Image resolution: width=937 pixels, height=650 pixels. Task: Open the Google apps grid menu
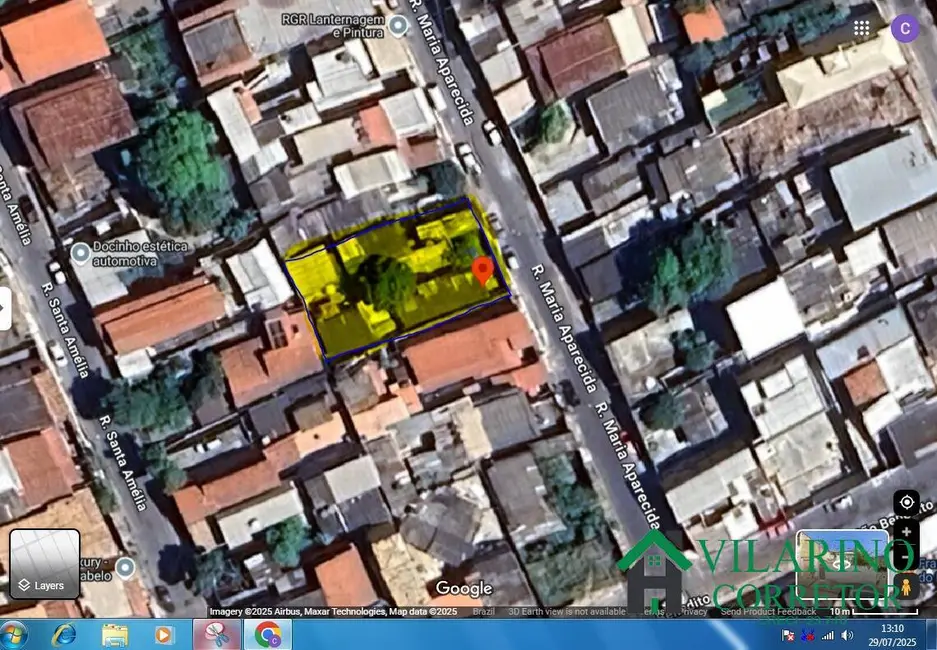click(x=861, y=28)
